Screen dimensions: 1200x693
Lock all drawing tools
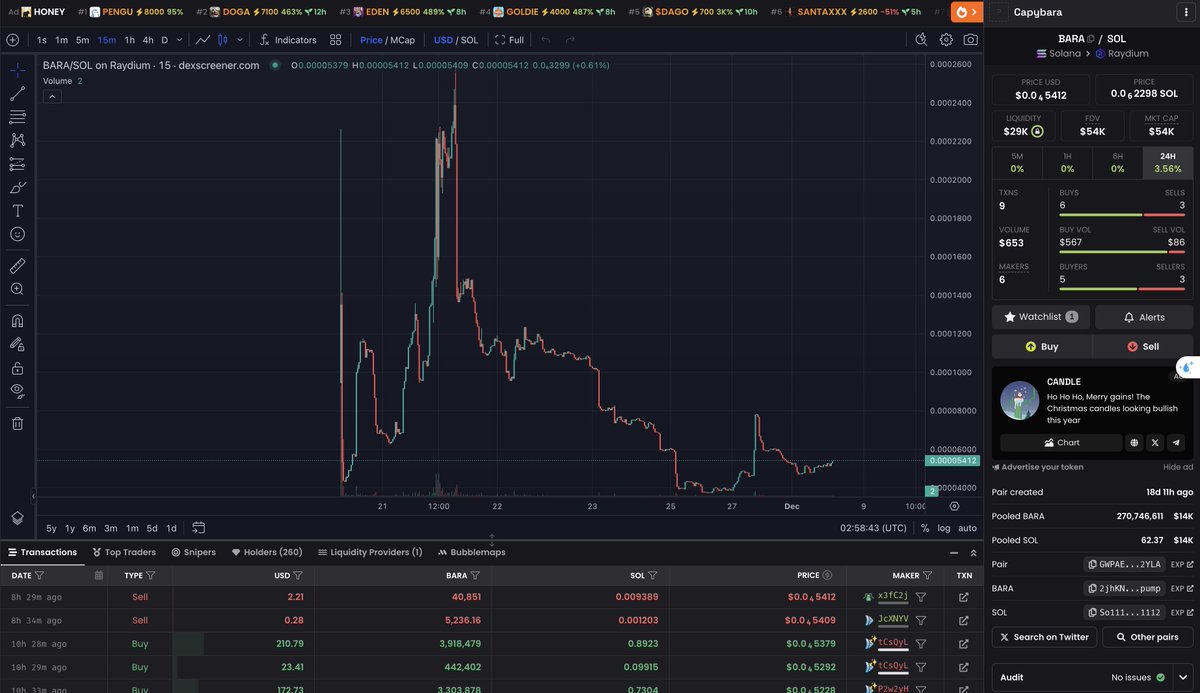[x=17, y=368]
